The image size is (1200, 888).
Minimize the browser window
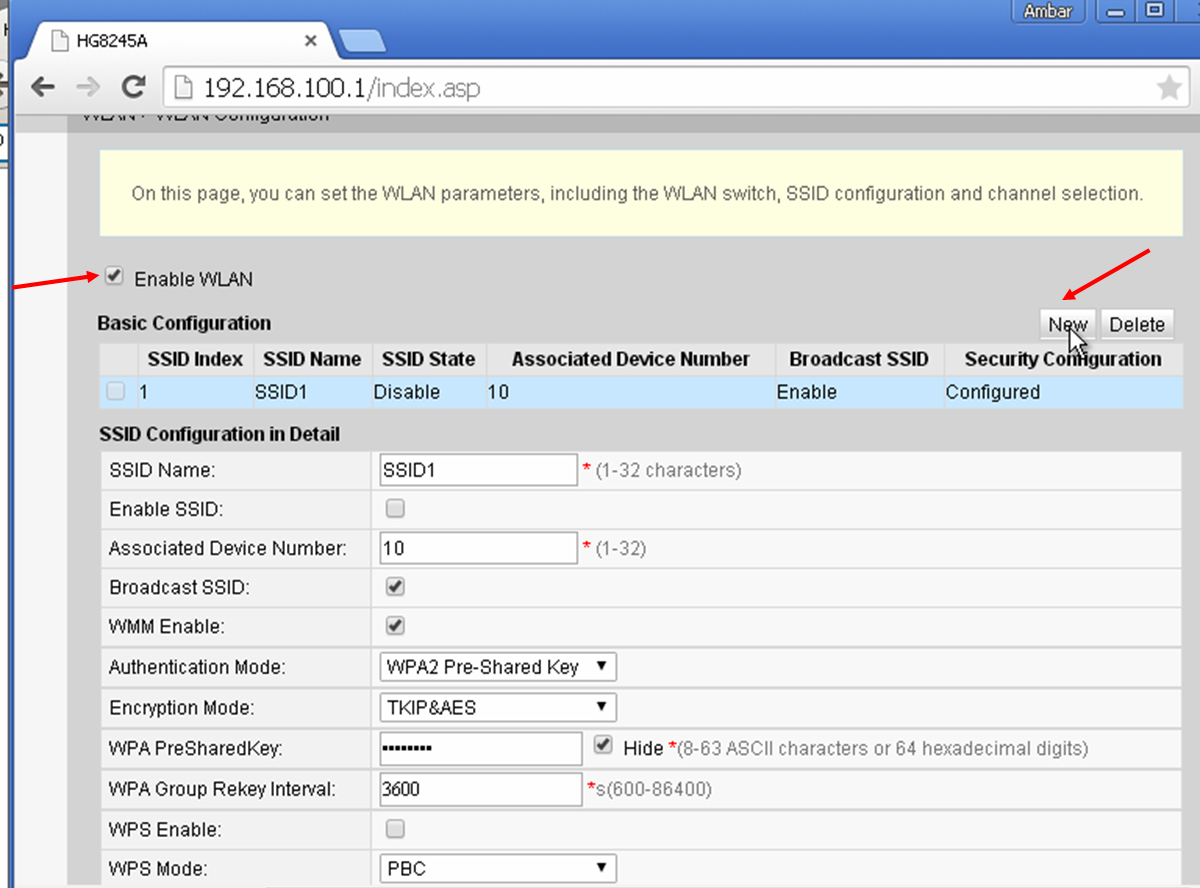tap(1116, 11)
